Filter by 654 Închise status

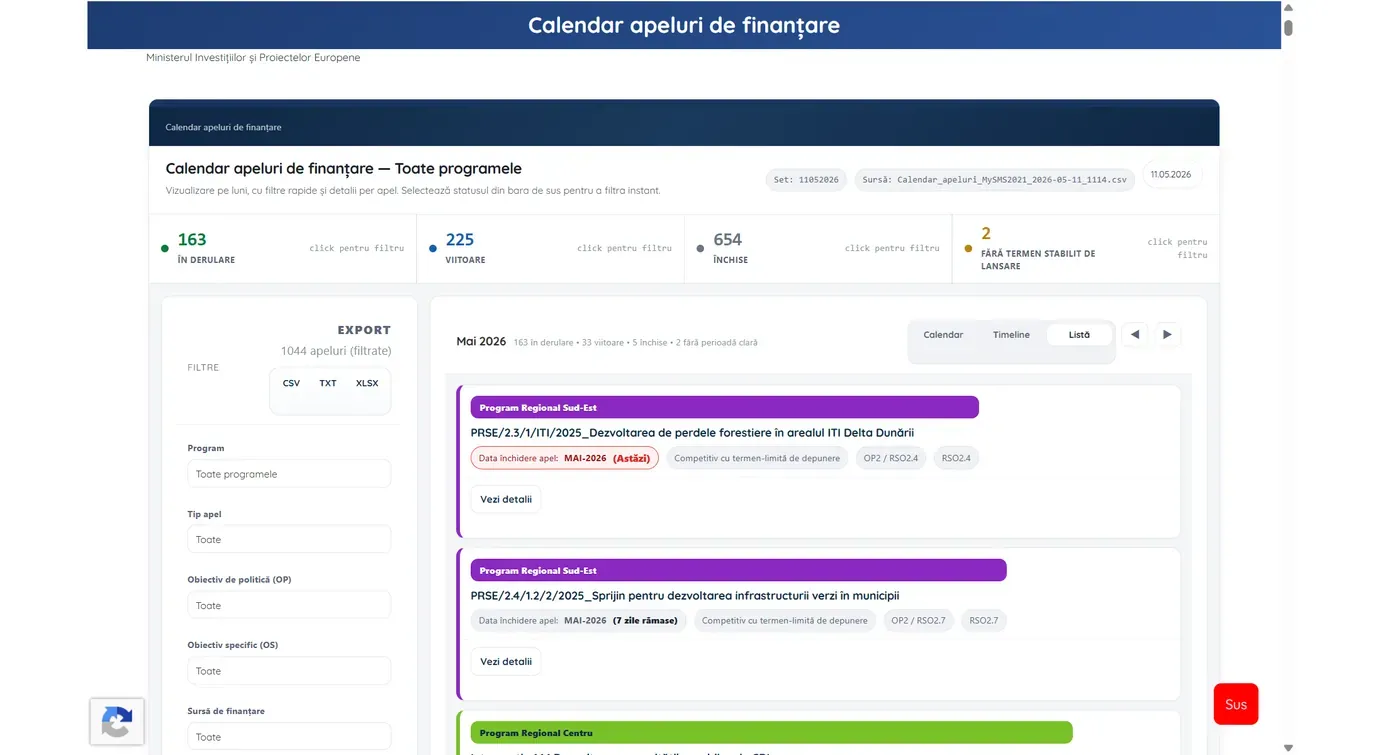(818, 248)
